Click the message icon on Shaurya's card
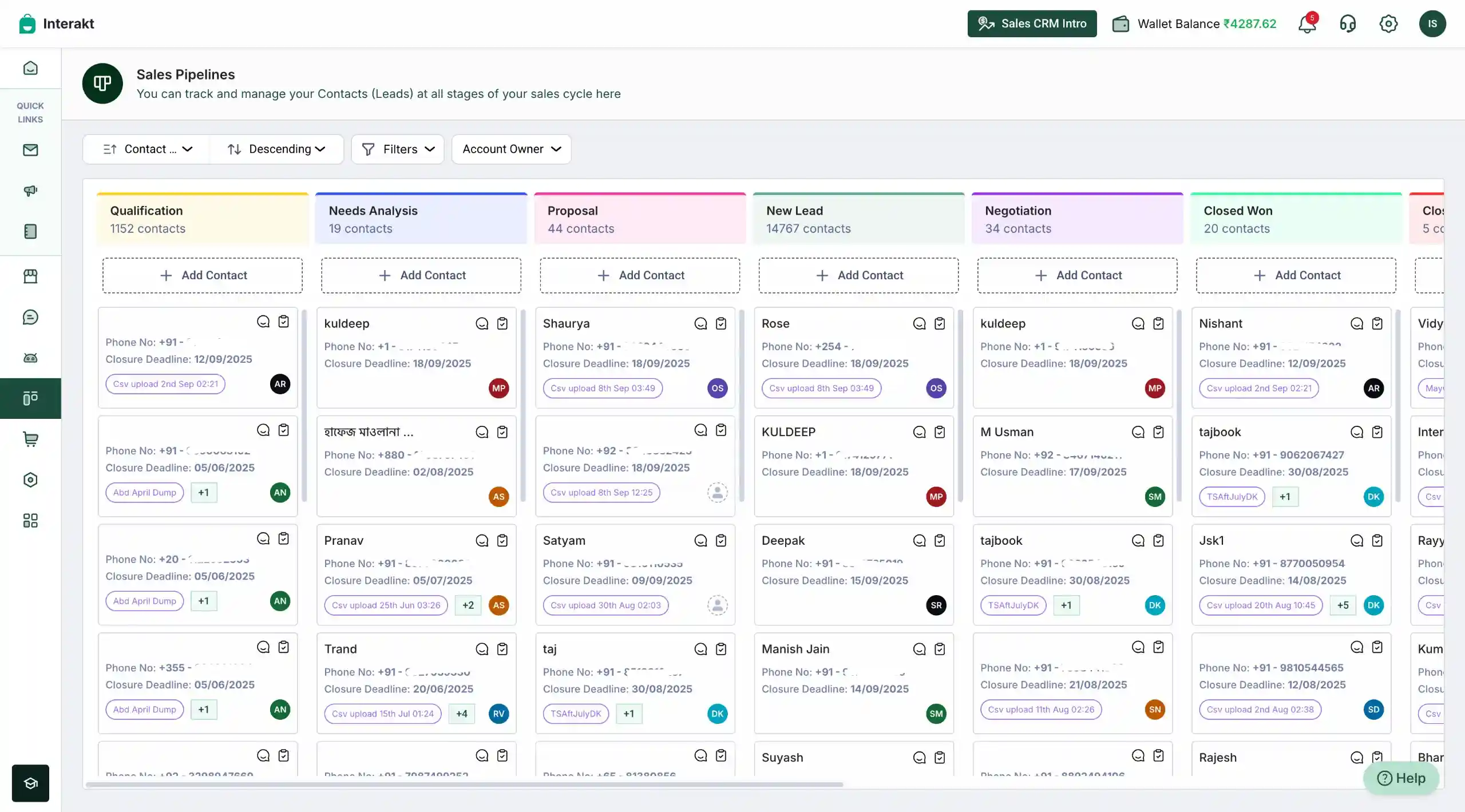Screen dimensions: 1465x812 pyautogui.click(x=700, y=323)
